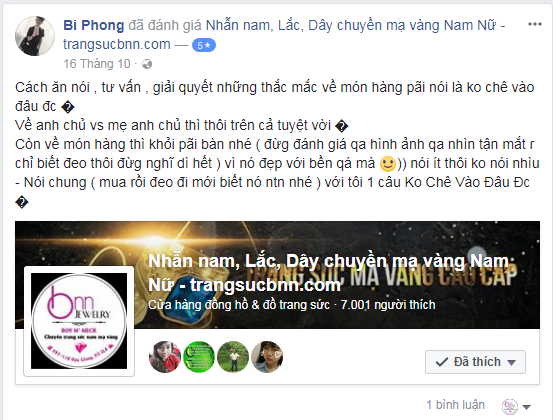Click the man standing outdoors avatar
Screen dimensions: 553x420
click(x=233, y=357)
